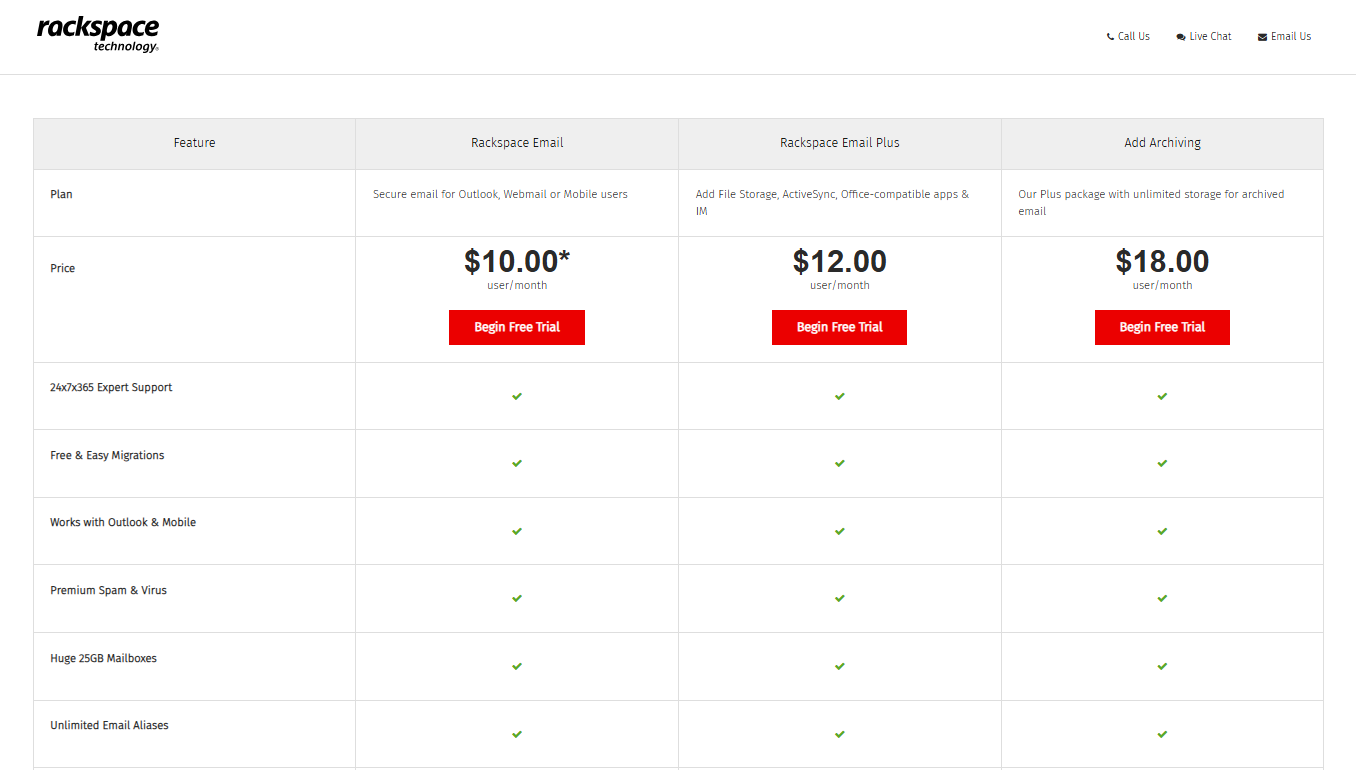
Task: Click the Works with Outlook checkmark under Rackspace Email
Action: point(517,531)
